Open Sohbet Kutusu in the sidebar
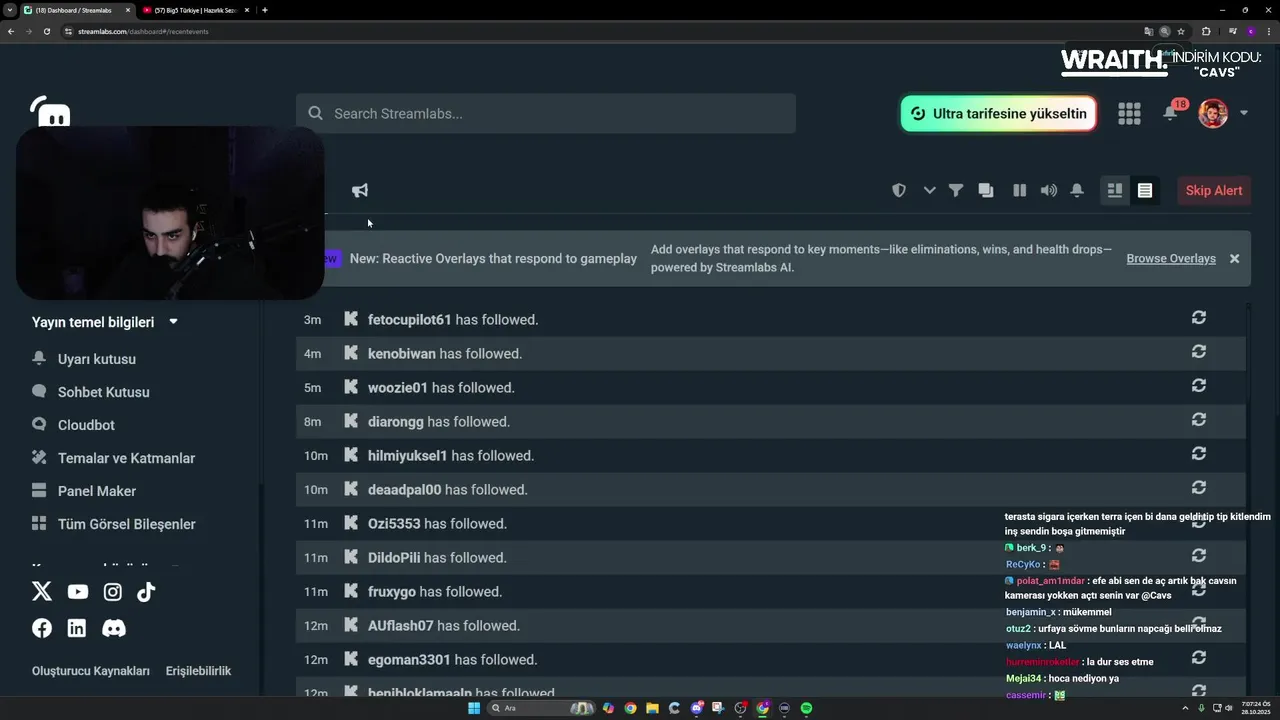 [91, 392]
